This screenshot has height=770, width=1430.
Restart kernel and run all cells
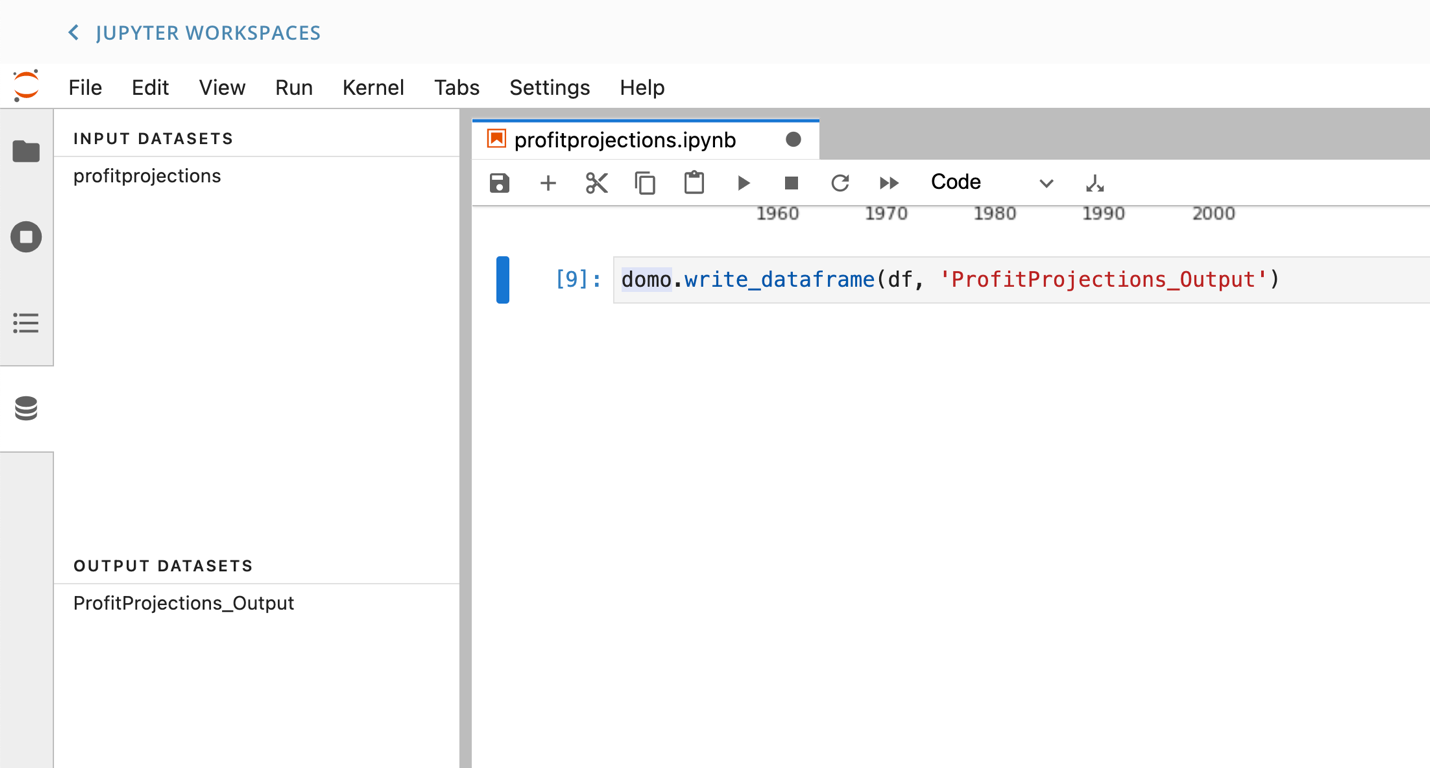pyautogui.click(x=889, y=183)
